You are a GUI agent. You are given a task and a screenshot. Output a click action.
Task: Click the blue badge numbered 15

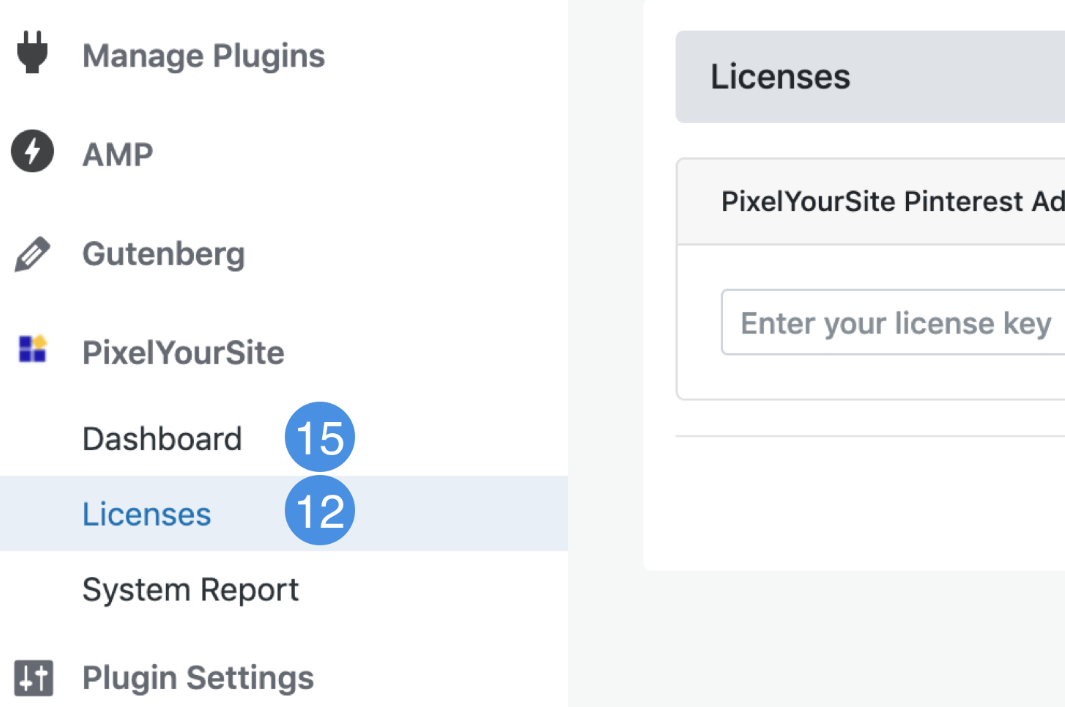point(320,439)
